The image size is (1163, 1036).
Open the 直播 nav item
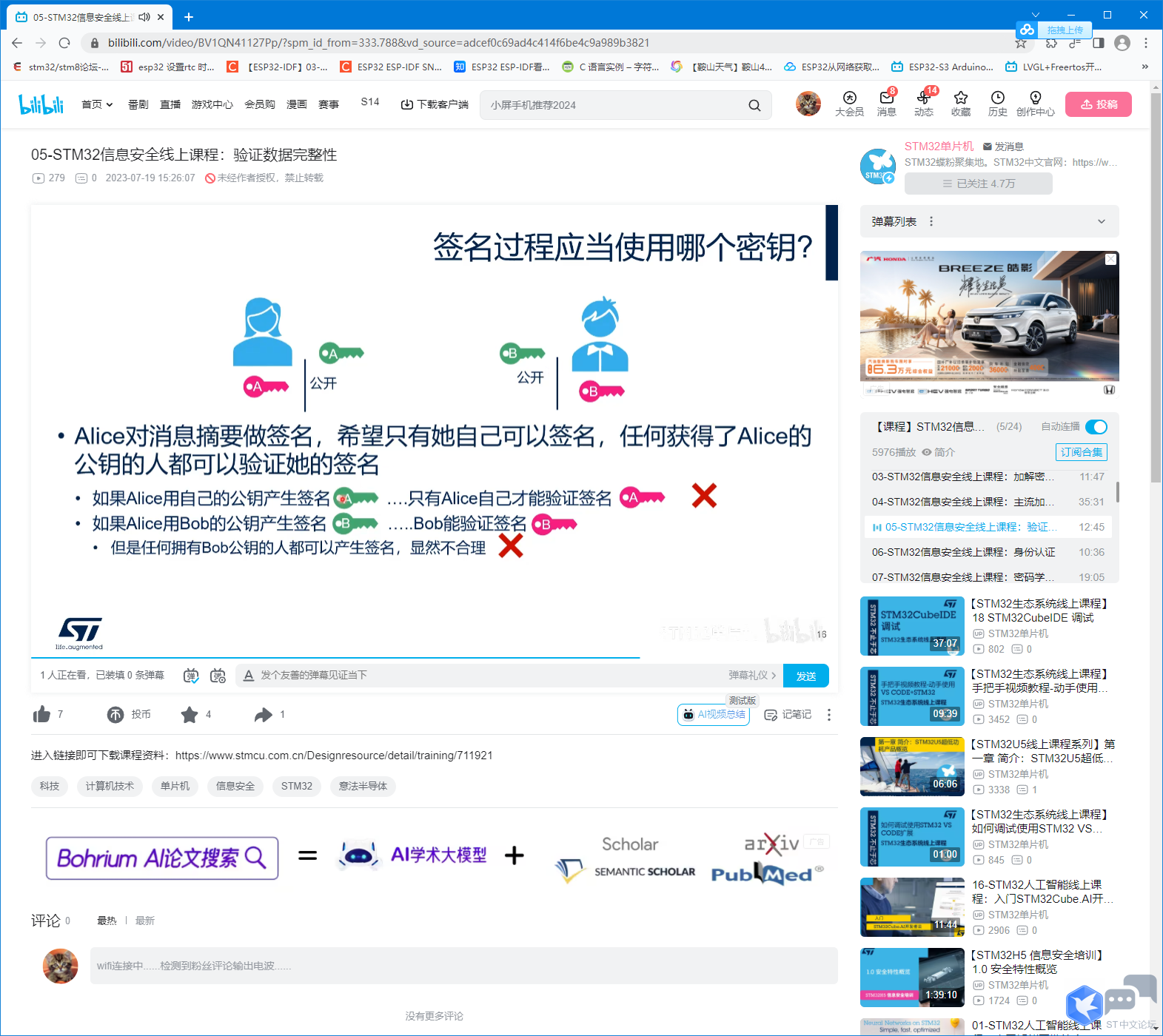tap(170, 104)
